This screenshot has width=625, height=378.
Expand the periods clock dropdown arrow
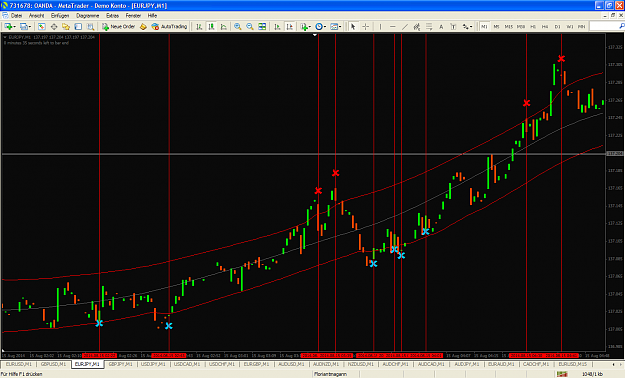coord(325,27)
